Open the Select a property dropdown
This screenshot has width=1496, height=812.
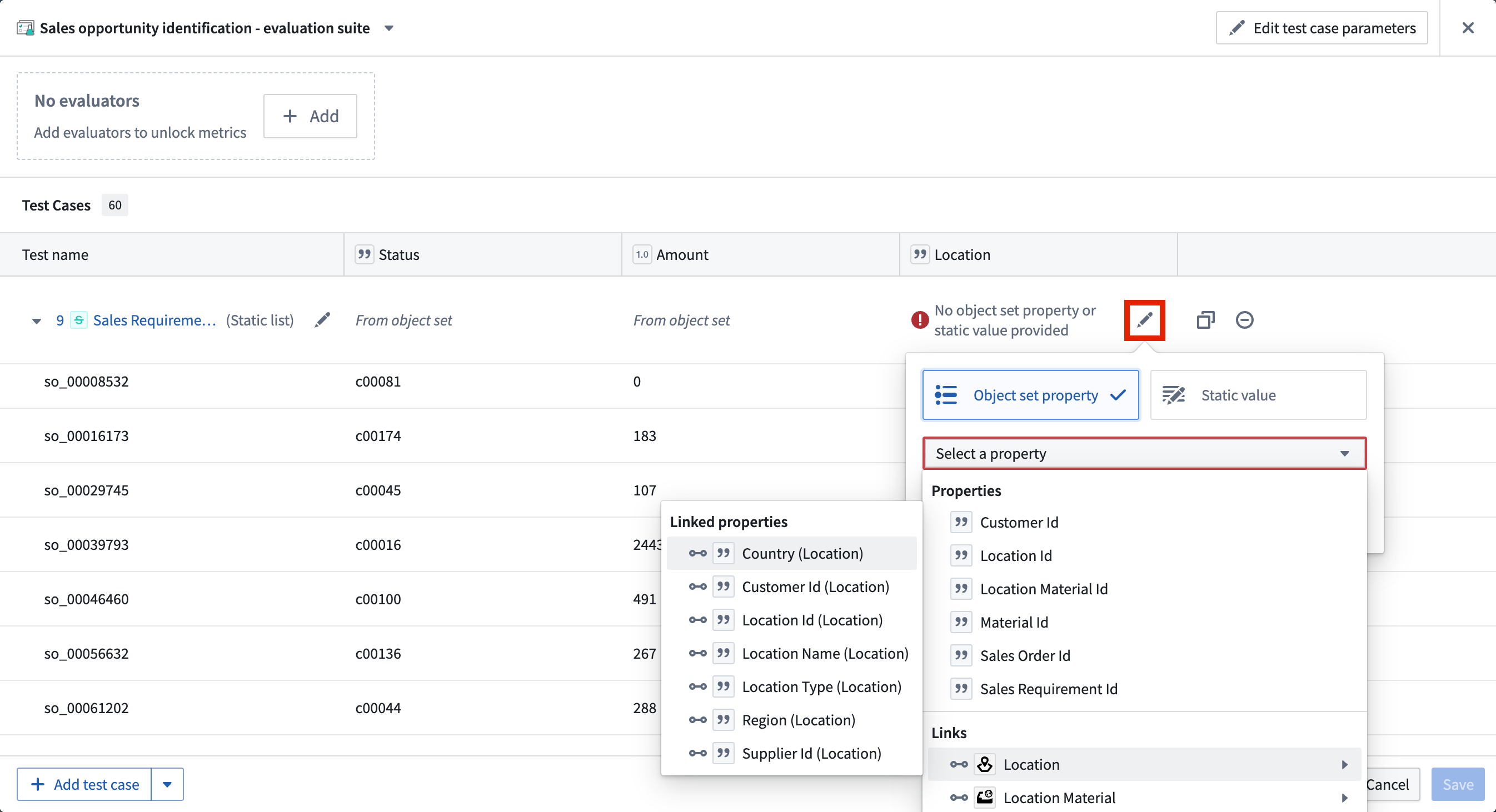[x=1144, y=453]
